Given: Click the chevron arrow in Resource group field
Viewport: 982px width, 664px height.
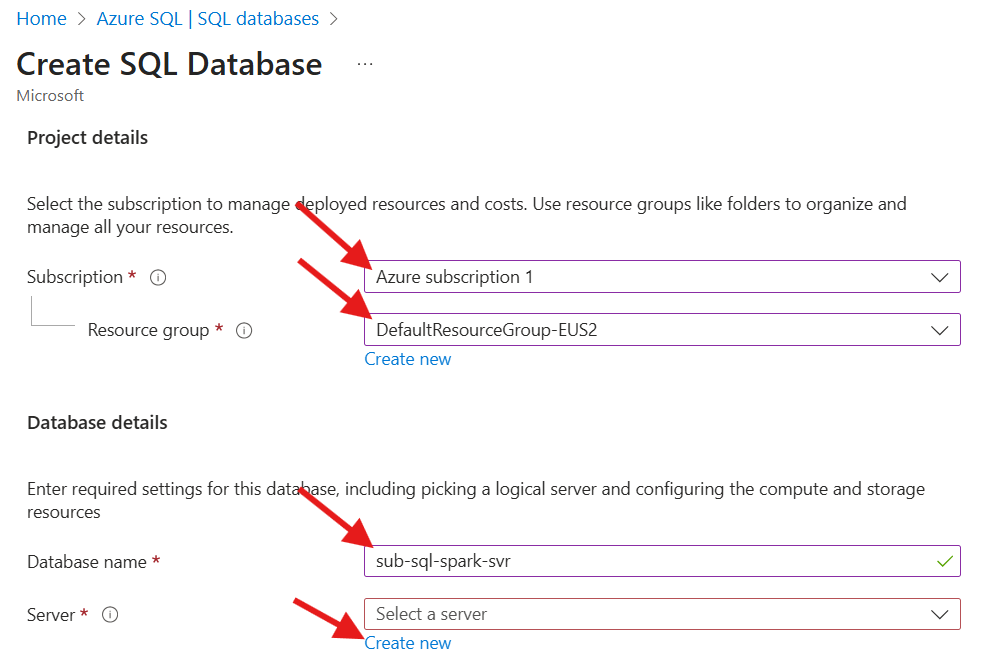Looking at the screenshot, I should (939, 330).
